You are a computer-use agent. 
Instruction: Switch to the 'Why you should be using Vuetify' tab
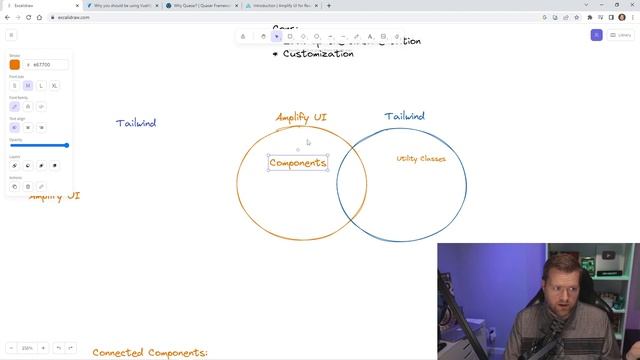(x=122, y=6)
